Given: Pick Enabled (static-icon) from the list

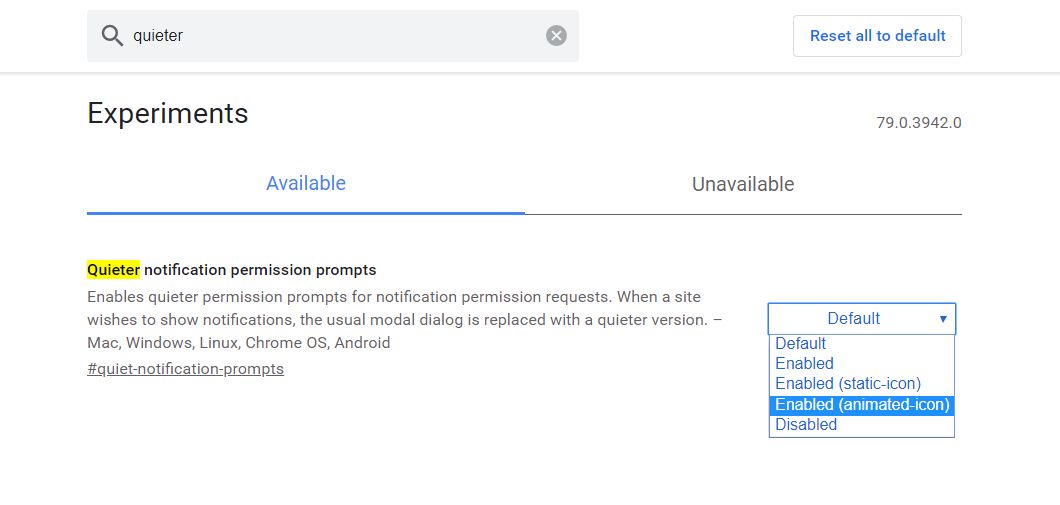Looking at the screenshot, I should click(848, 384).
